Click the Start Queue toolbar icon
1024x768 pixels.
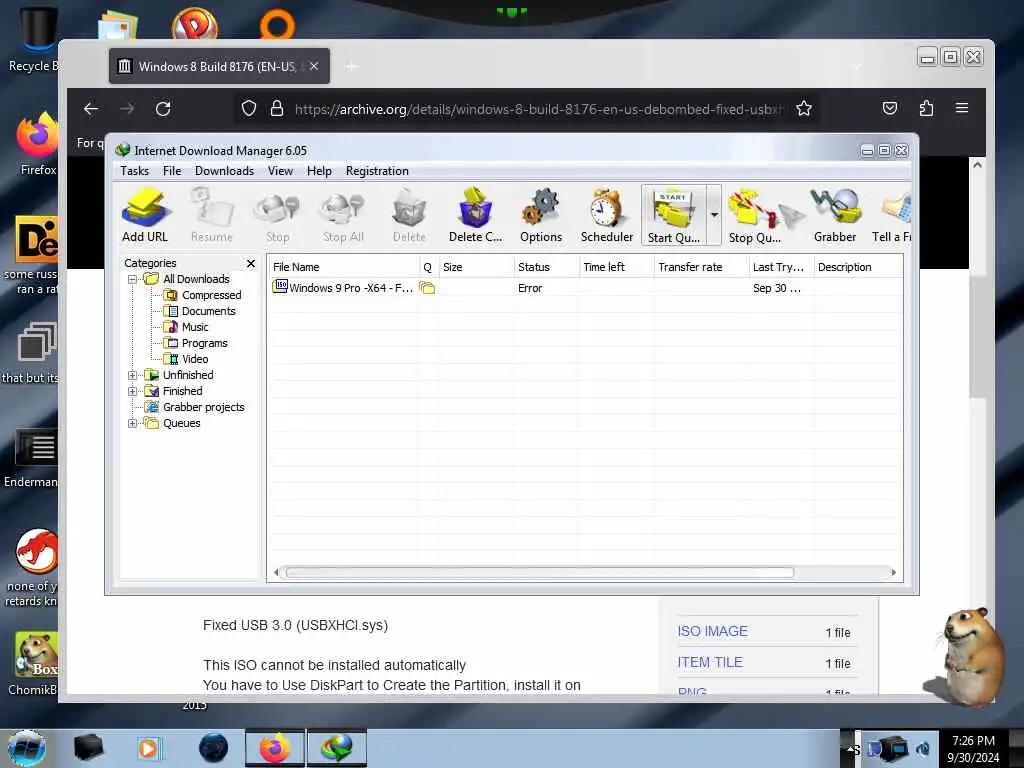674,216
